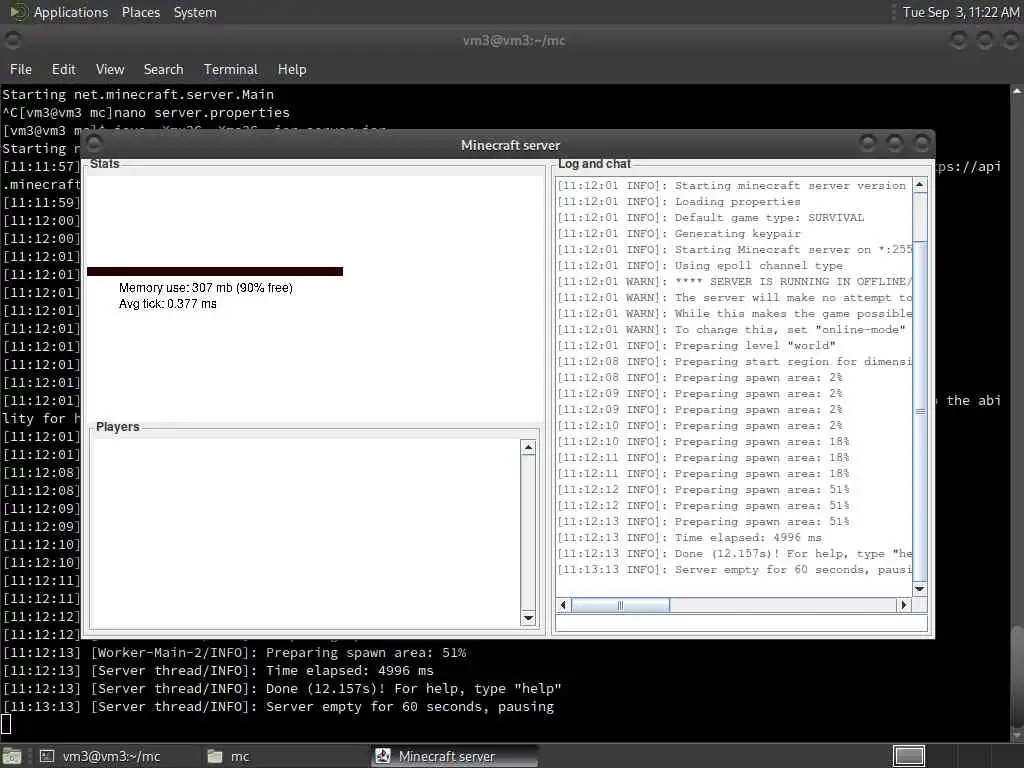The image size is (1024, 768).
Task: Open the File menu in the terminal
Action: point(21,69)
